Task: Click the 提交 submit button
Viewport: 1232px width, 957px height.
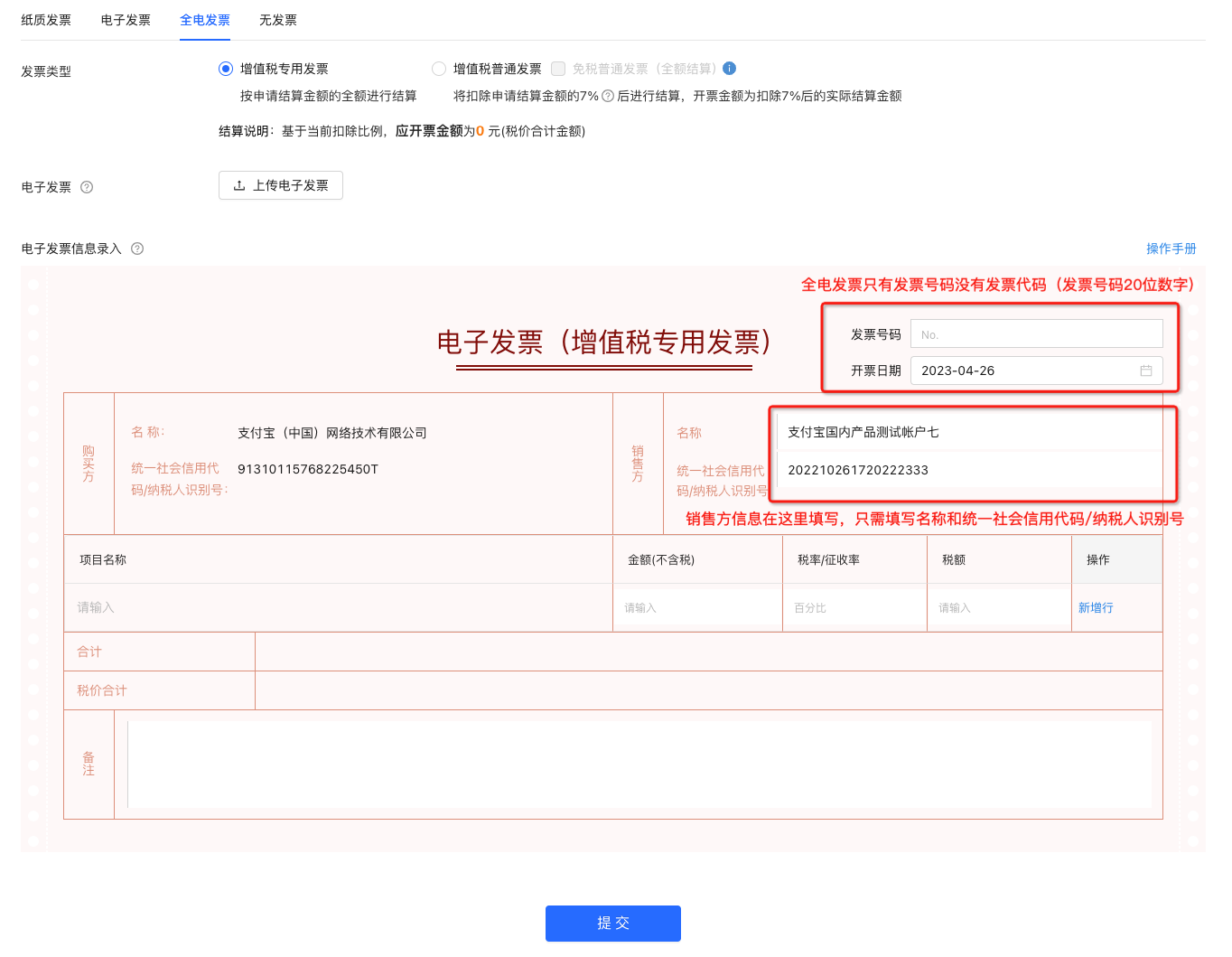Action: 613,924
